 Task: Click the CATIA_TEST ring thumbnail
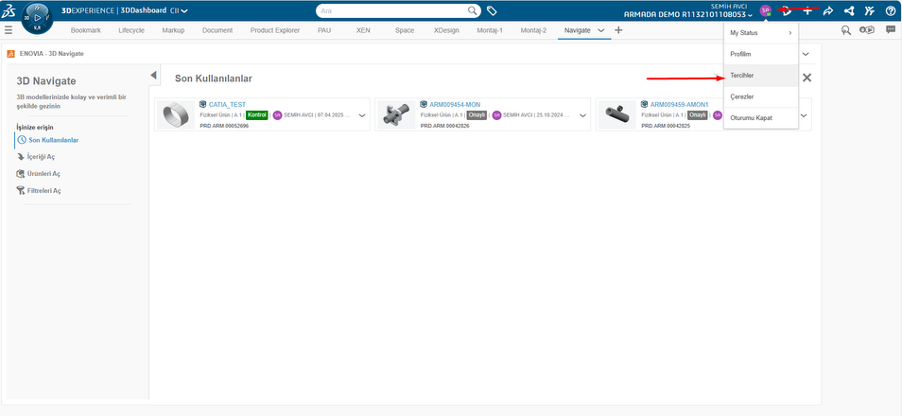coord(175,115)
